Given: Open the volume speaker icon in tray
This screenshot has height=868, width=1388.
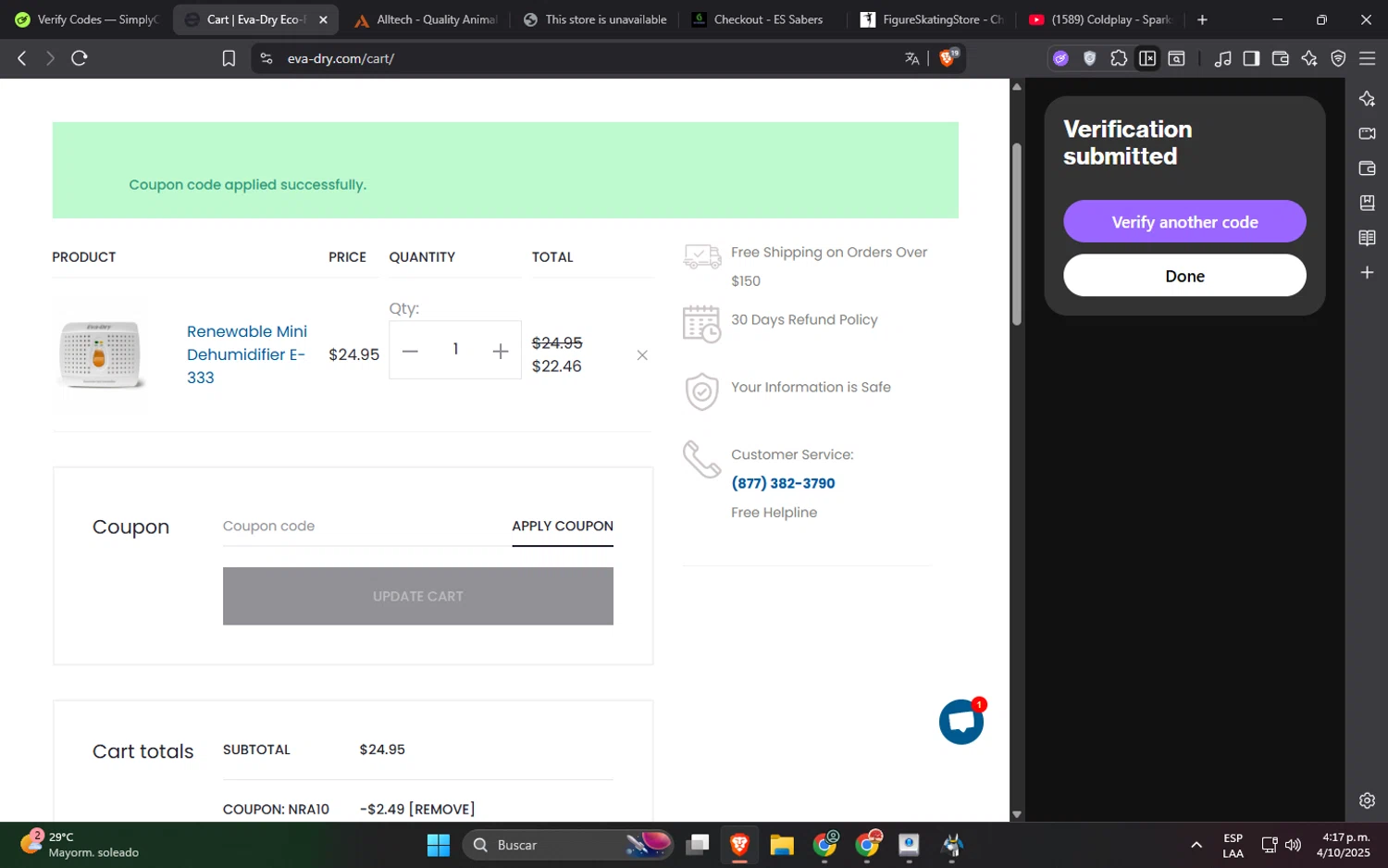Looking at the screenshot, I should coord(1293,845).
